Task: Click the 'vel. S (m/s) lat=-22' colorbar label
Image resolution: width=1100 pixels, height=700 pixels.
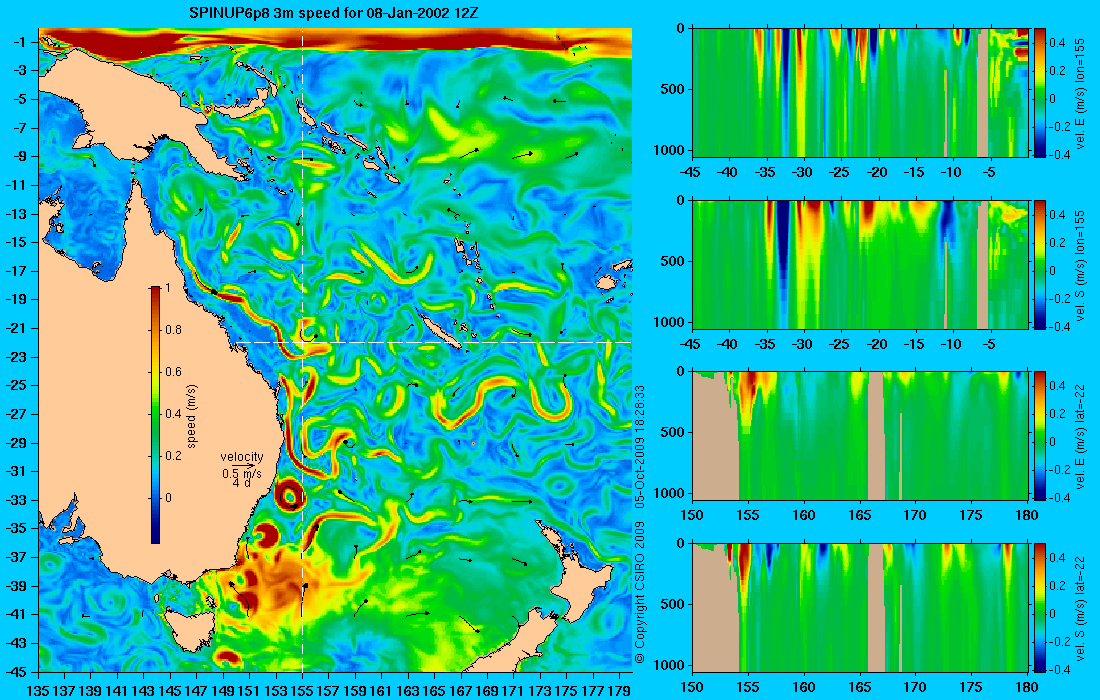Action: click(1080, 608)
